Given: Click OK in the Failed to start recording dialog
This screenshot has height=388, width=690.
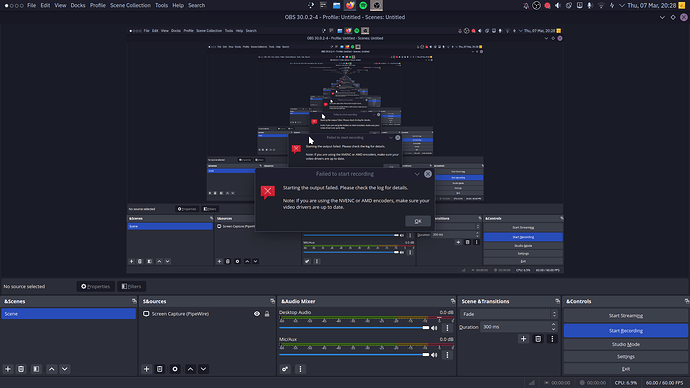Looking at the screenshot, I should click(418, 221).
